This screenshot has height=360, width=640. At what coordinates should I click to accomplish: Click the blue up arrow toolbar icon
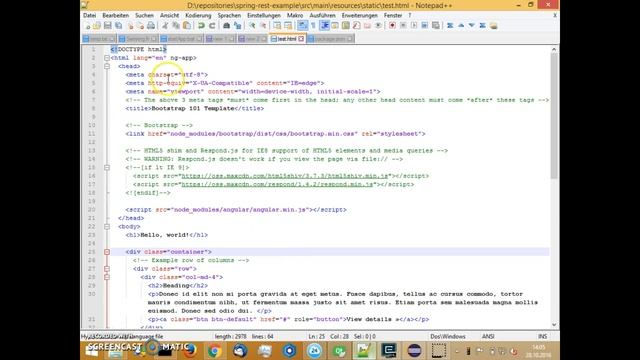tap(461, 26)
